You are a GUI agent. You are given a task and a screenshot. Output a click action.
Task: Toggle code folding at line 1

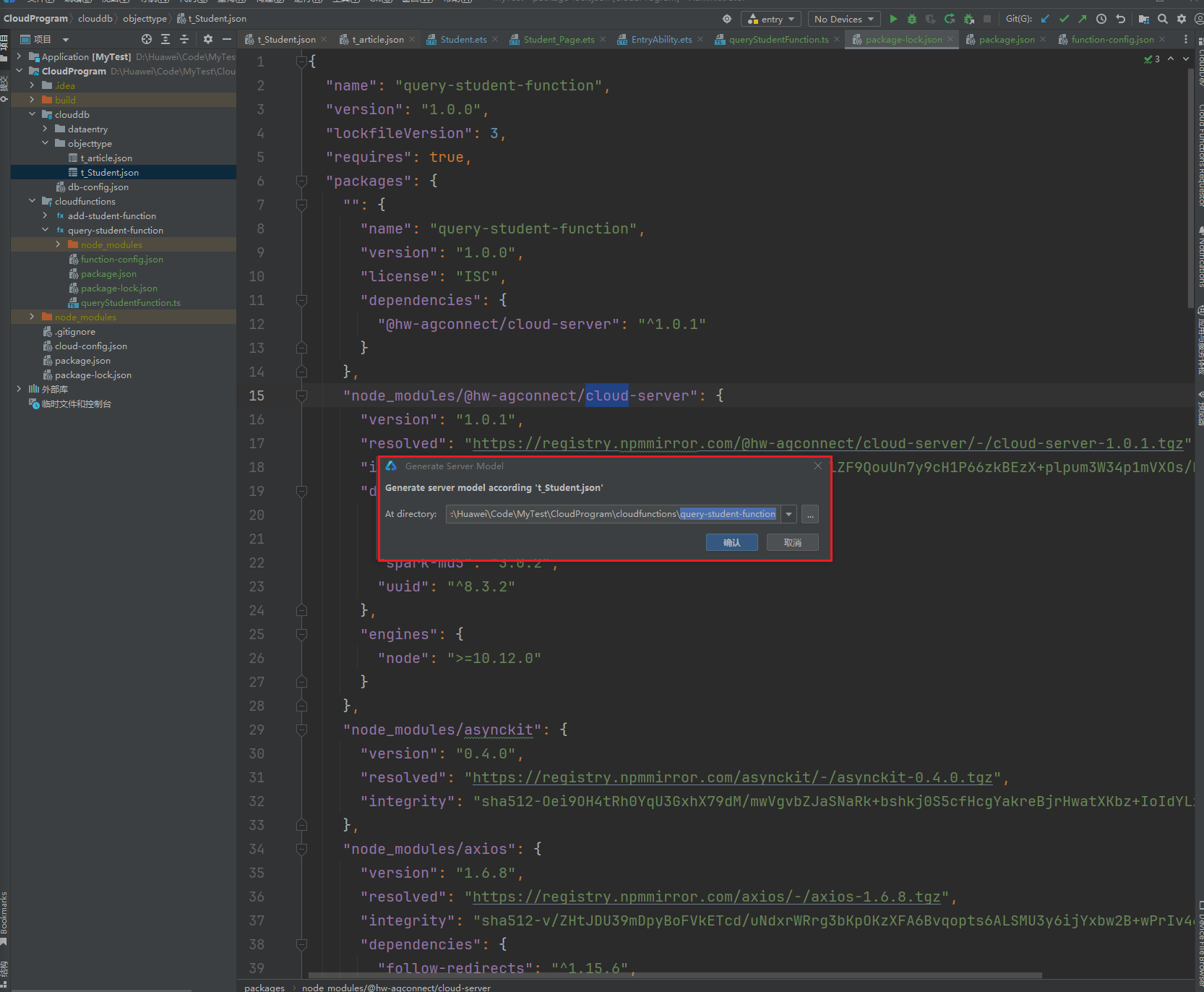(301, 61)
